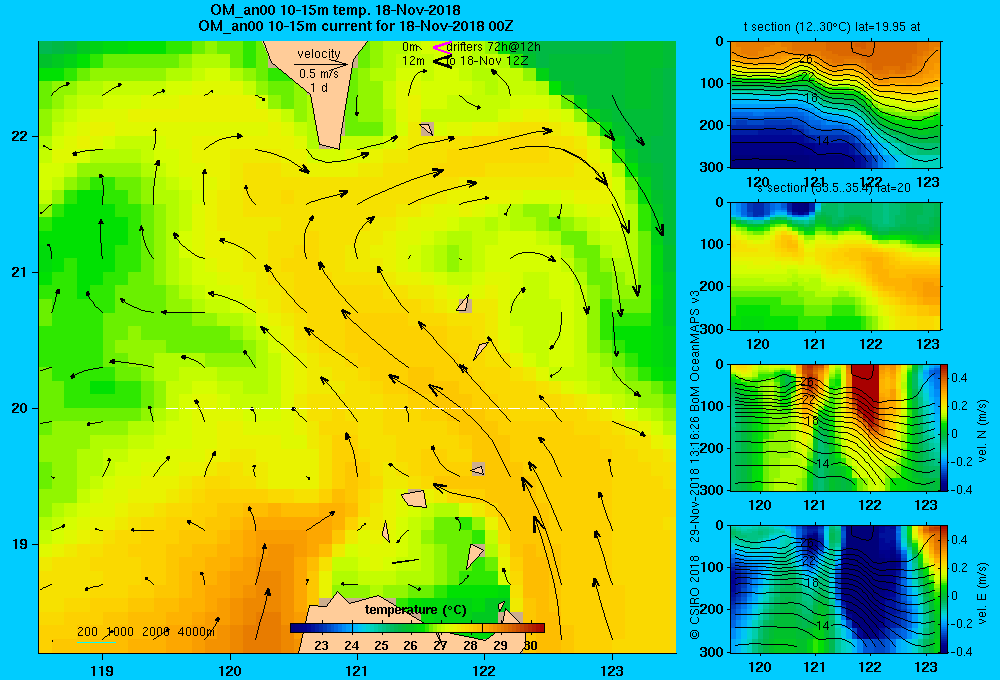Click depth 100 label on salinity section axis
Viewport: 1000px width, 680px height.
point(712,244)
